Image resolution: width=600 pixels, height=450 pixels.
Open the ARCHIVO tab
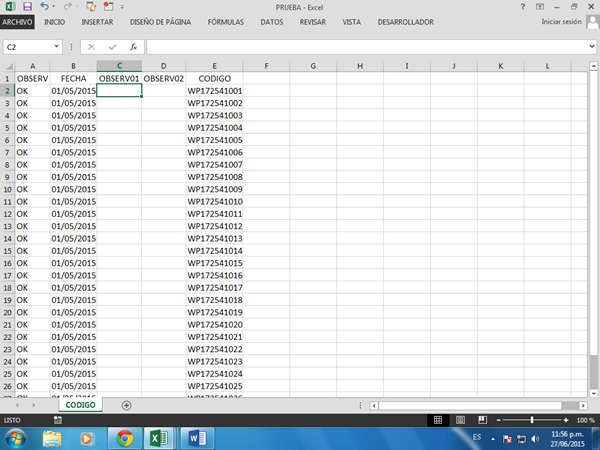point(17,21)
